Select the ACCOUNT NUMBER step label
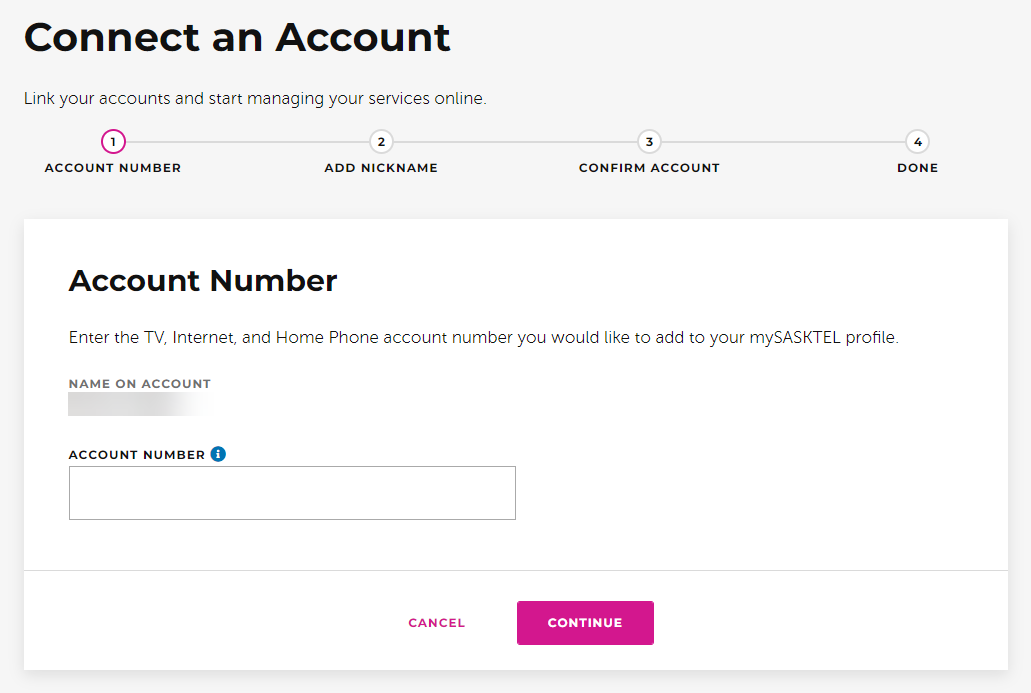The height and width of the screenshot is (693, 1031). pos(112,167)
